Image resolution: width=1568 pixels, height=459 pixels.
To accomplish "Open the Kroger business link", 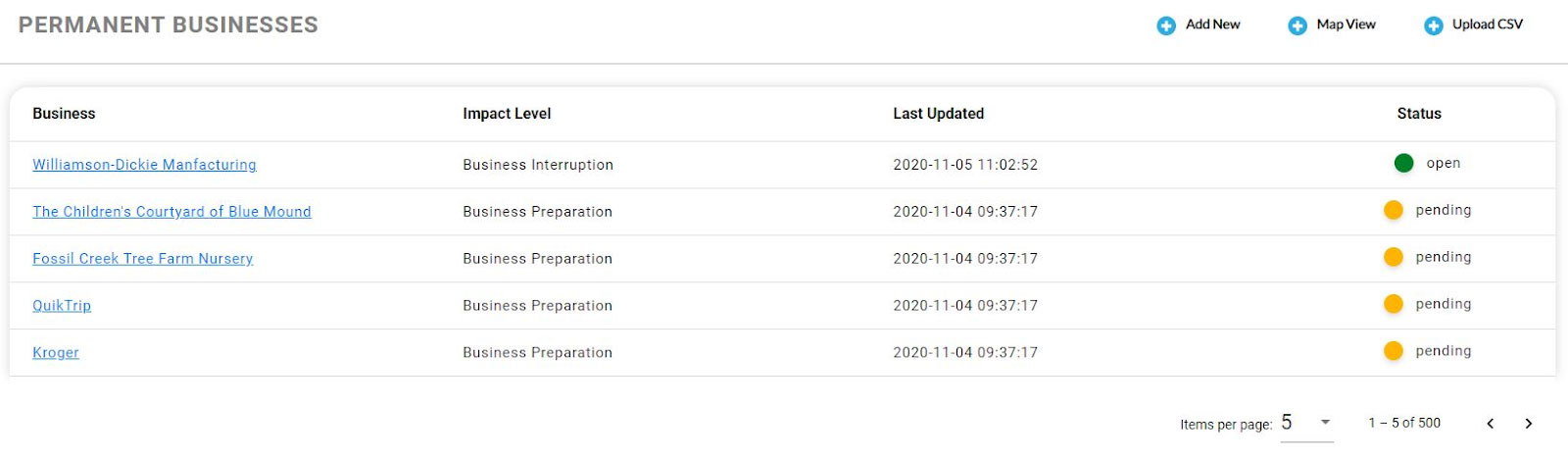I will pos(56,353).
